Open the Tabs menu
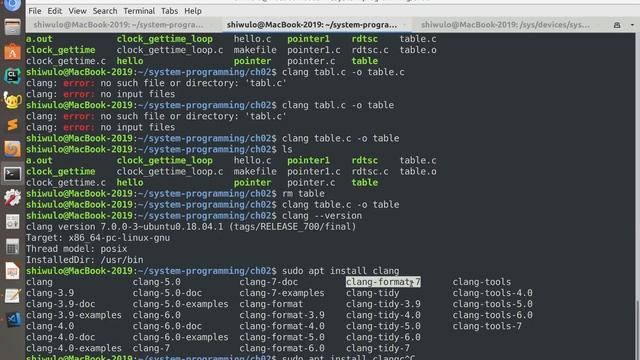640x360 pixels. point(169,11)
